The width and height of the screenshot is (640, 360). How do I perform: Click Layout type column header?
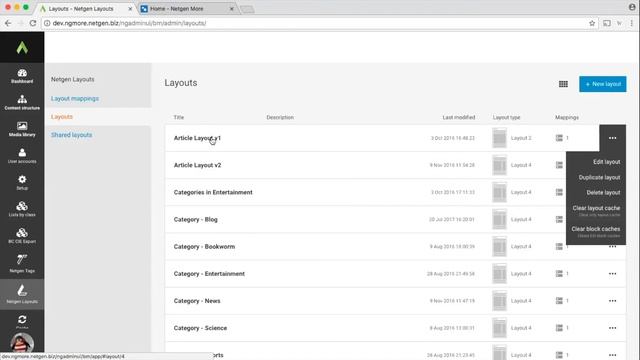pyautogui.click(x=506, y=117)
